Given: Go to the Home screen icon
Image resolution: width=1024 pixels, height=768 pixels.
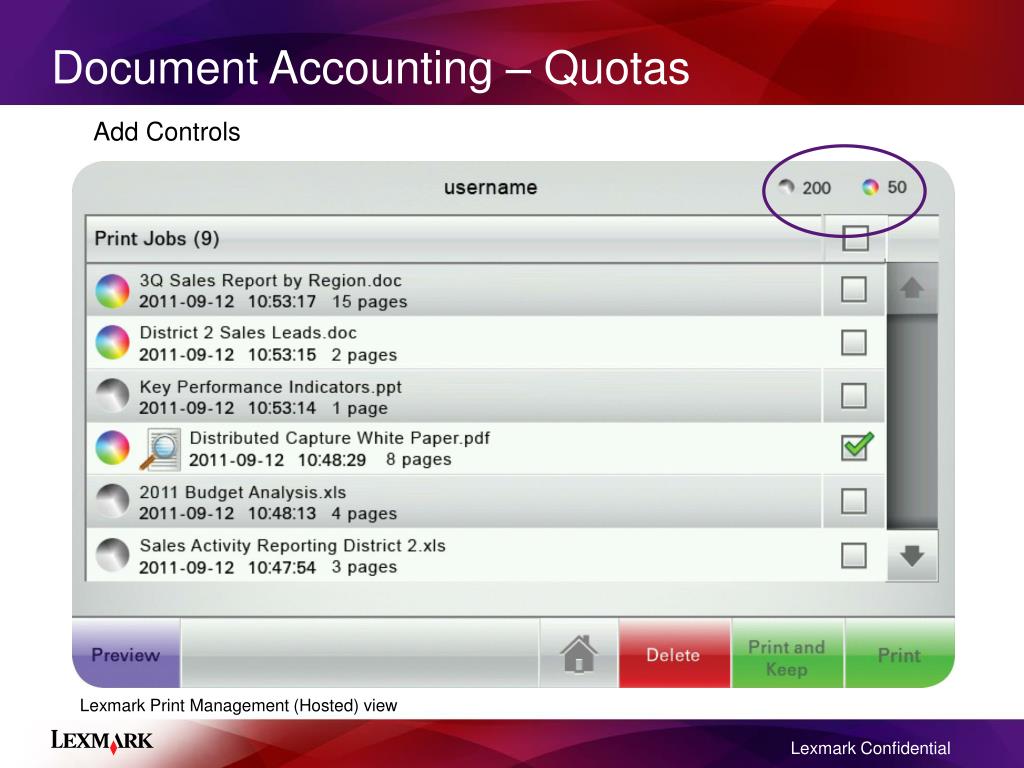Looking at the screenshot, I should [579, 654].
